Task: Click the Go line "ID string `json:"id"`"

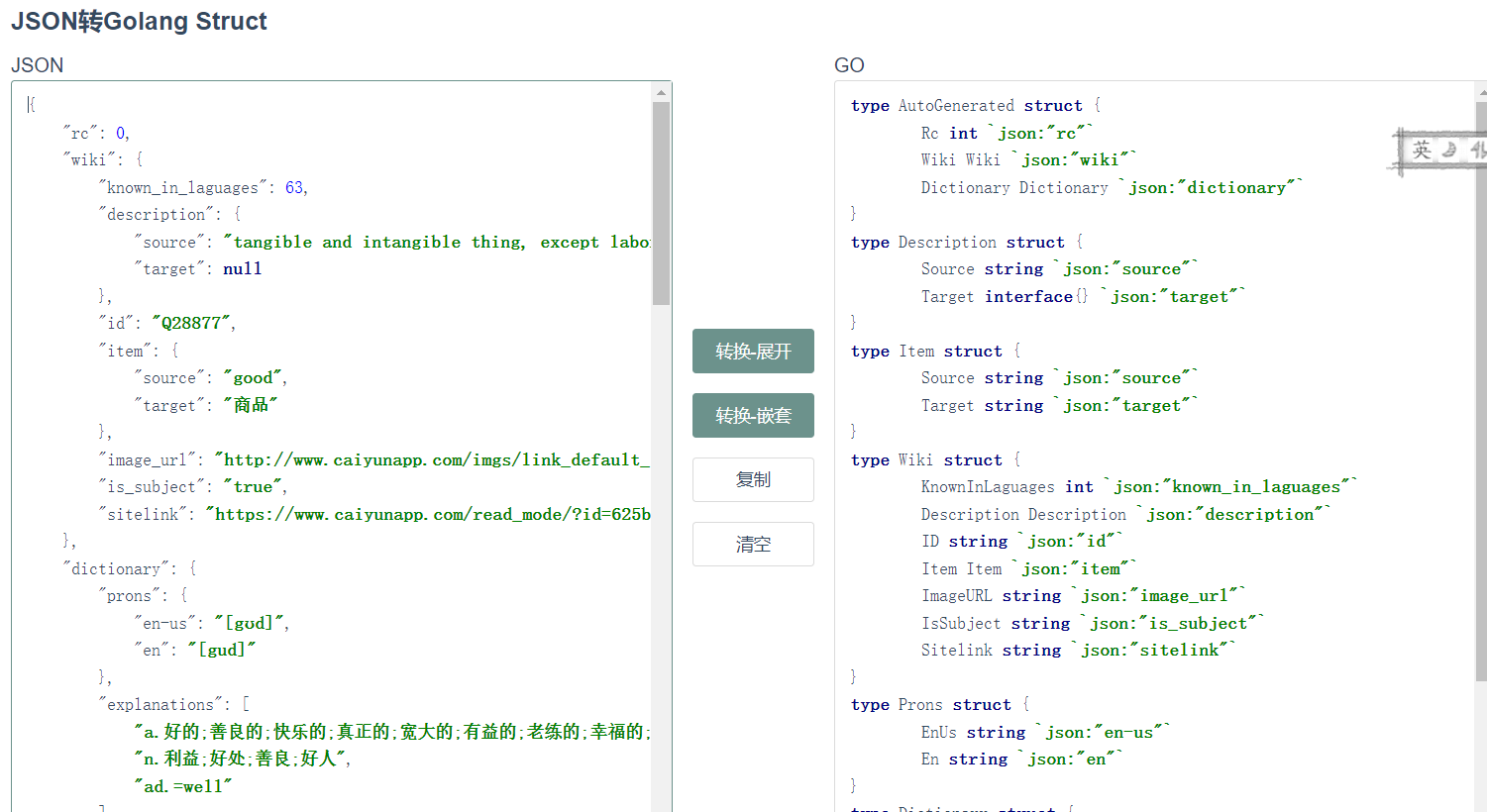Action: [1021, 541]
